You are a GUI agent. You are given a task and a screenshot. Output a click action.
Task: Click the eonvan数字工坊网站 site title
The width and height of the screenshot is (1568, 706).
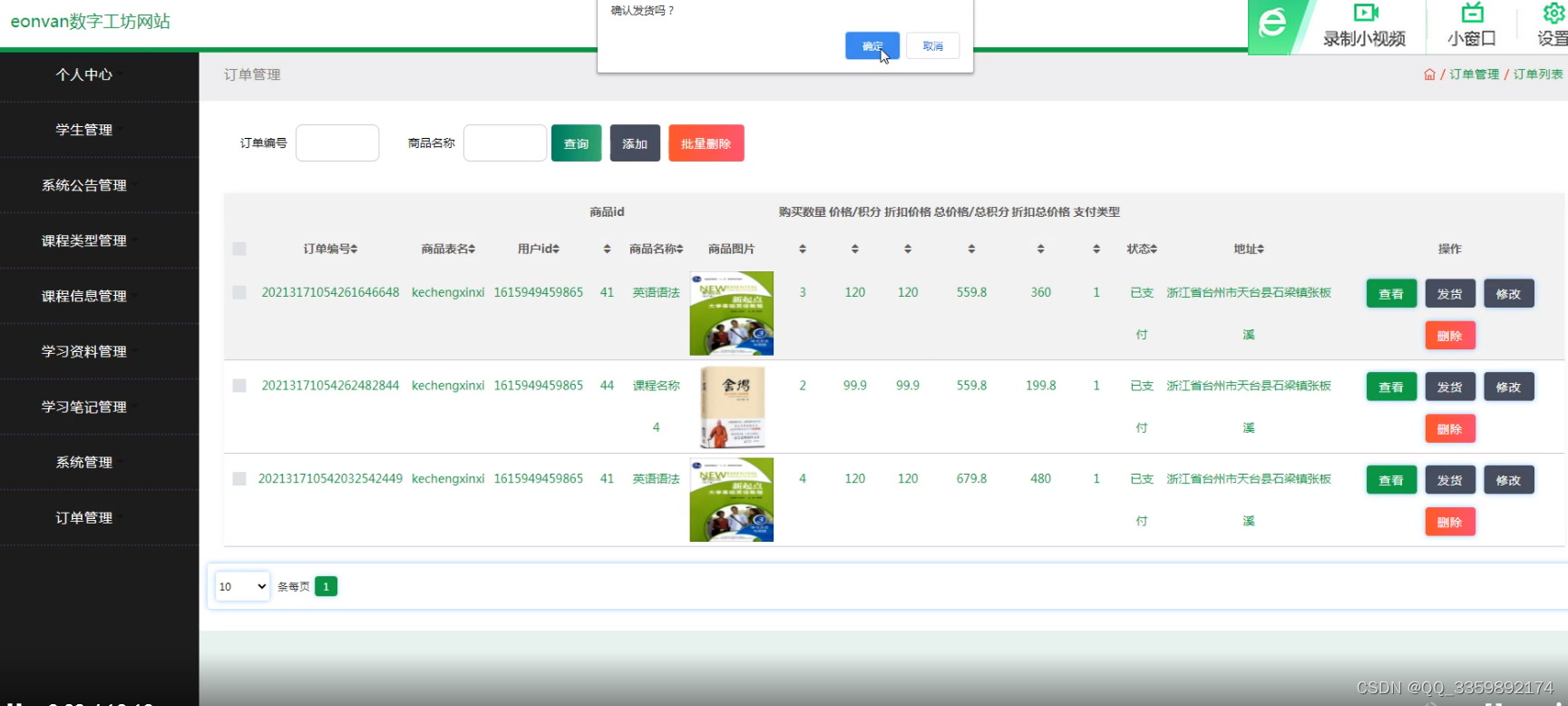click(91, 21)
